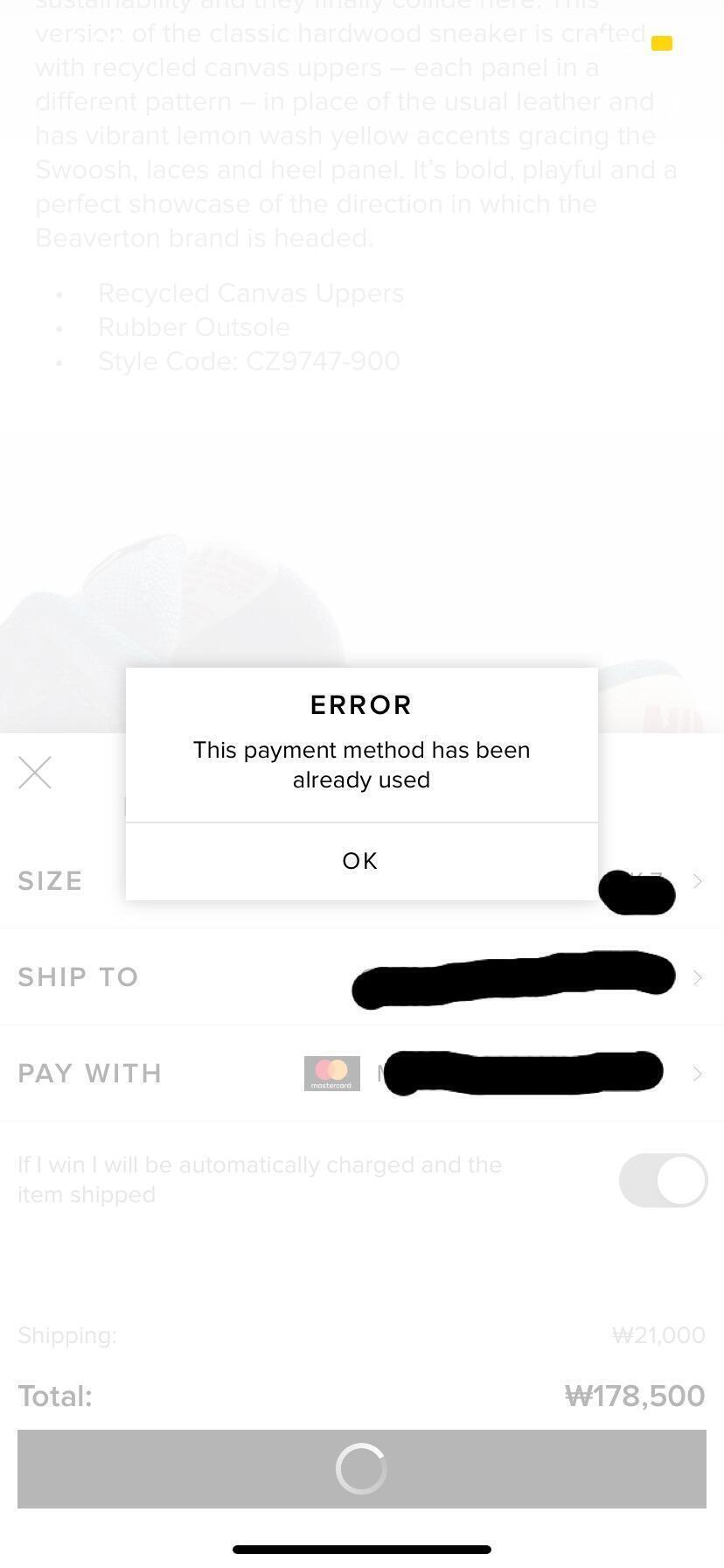
Task: Select the SIZE label row
Action: [x=362, y=881]
